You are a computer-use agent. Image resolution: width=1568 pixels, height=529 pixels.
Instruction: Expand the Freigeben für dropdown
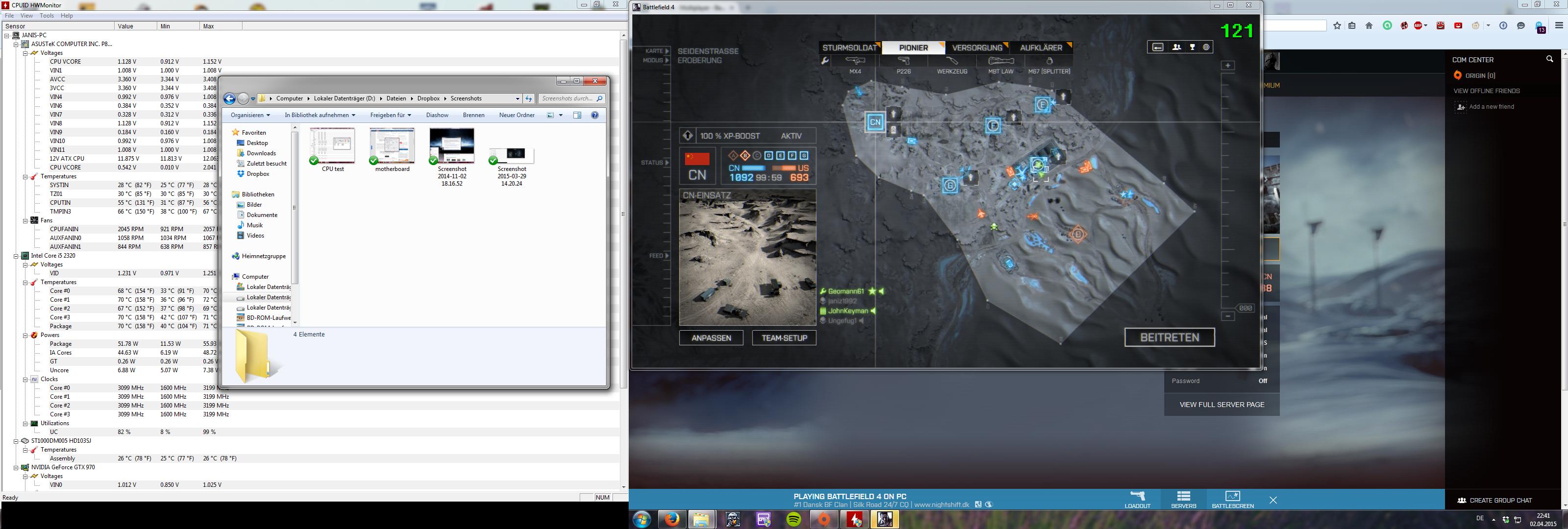[390, 115]
